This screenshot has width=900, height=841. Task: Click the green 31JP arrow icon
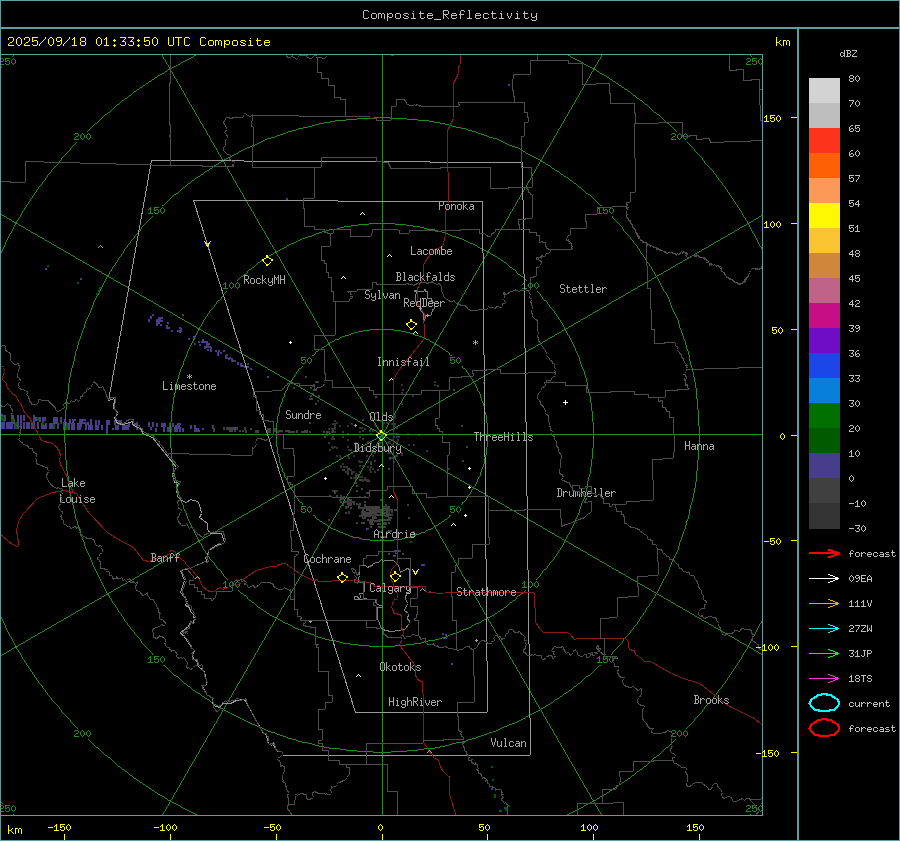pyautogui.click(x=824, y=653)
